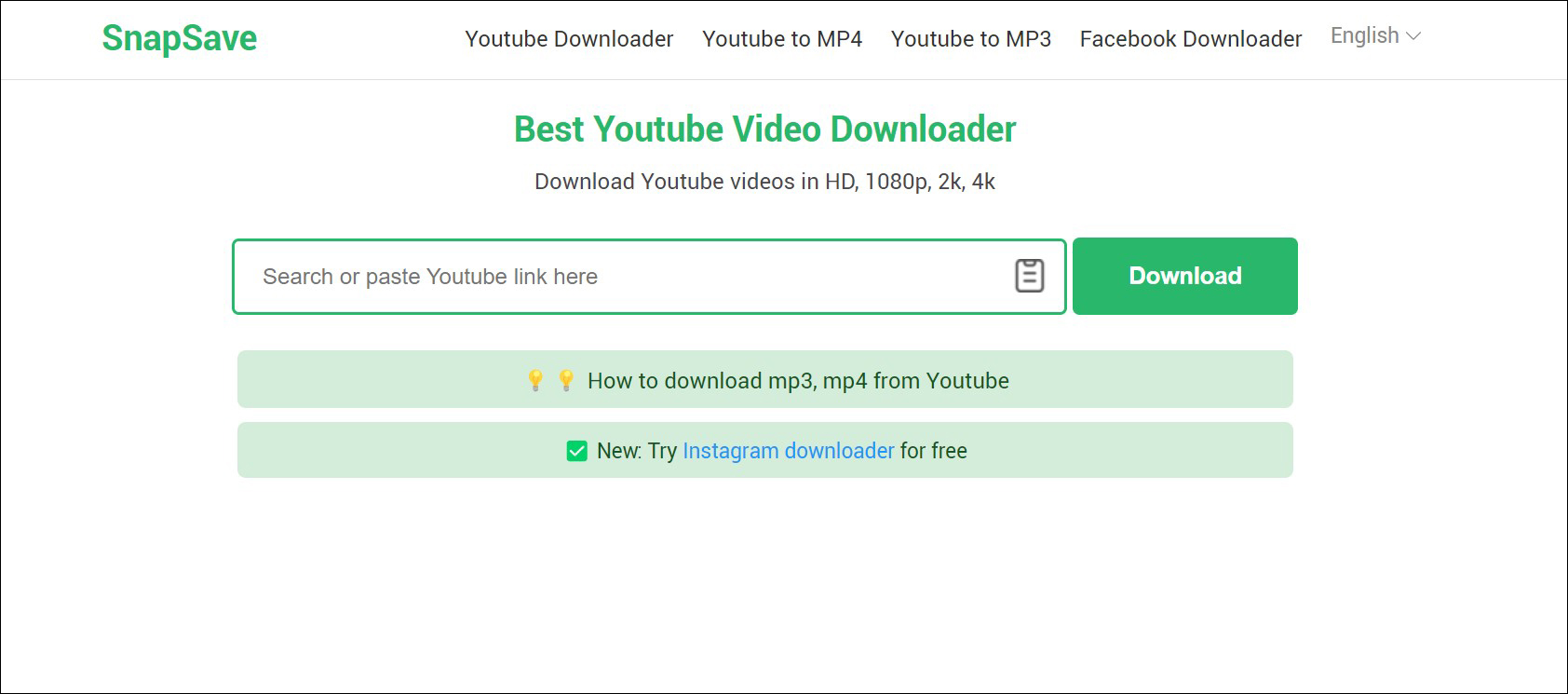
Task: Click the green checkmark icon beside New
Action: point(577,451)
